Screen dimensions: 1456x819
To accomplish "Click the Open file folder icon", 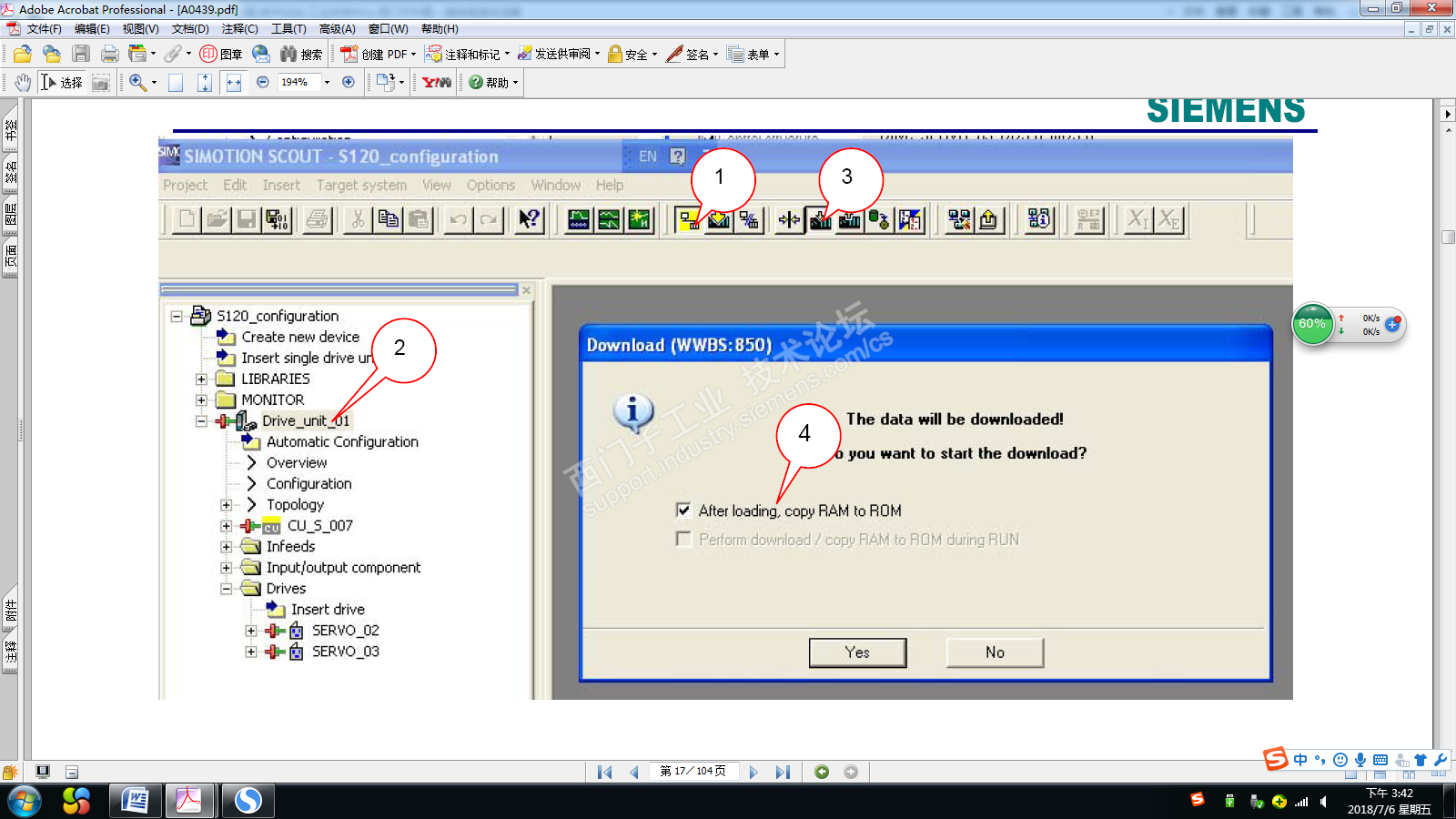I will click(23, 55).
